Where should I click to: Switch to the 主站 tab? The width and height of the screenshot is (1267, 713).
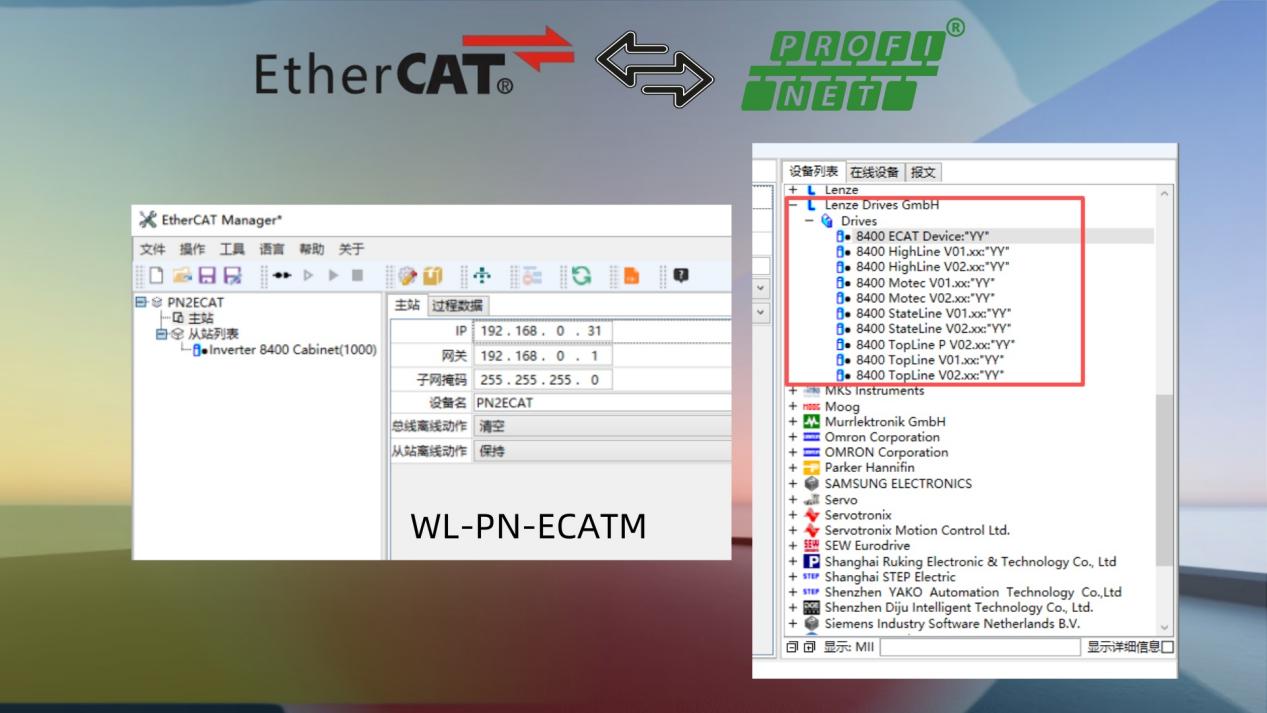tap(407, 305)
